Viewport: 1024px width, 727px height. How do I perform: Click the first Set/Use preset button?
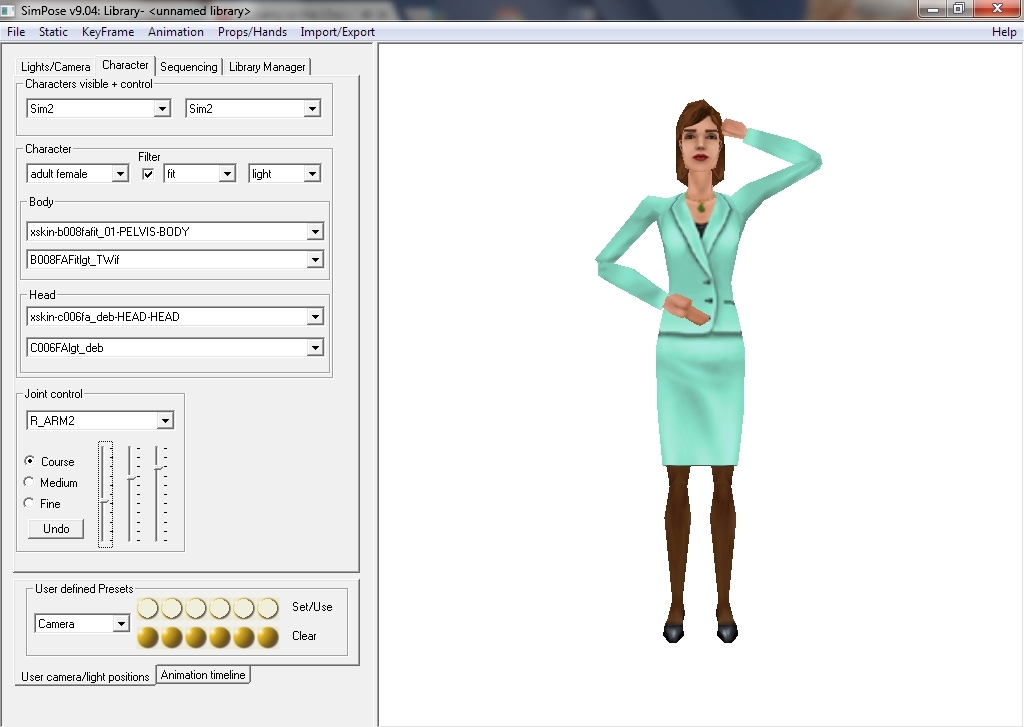pos(147,608)
